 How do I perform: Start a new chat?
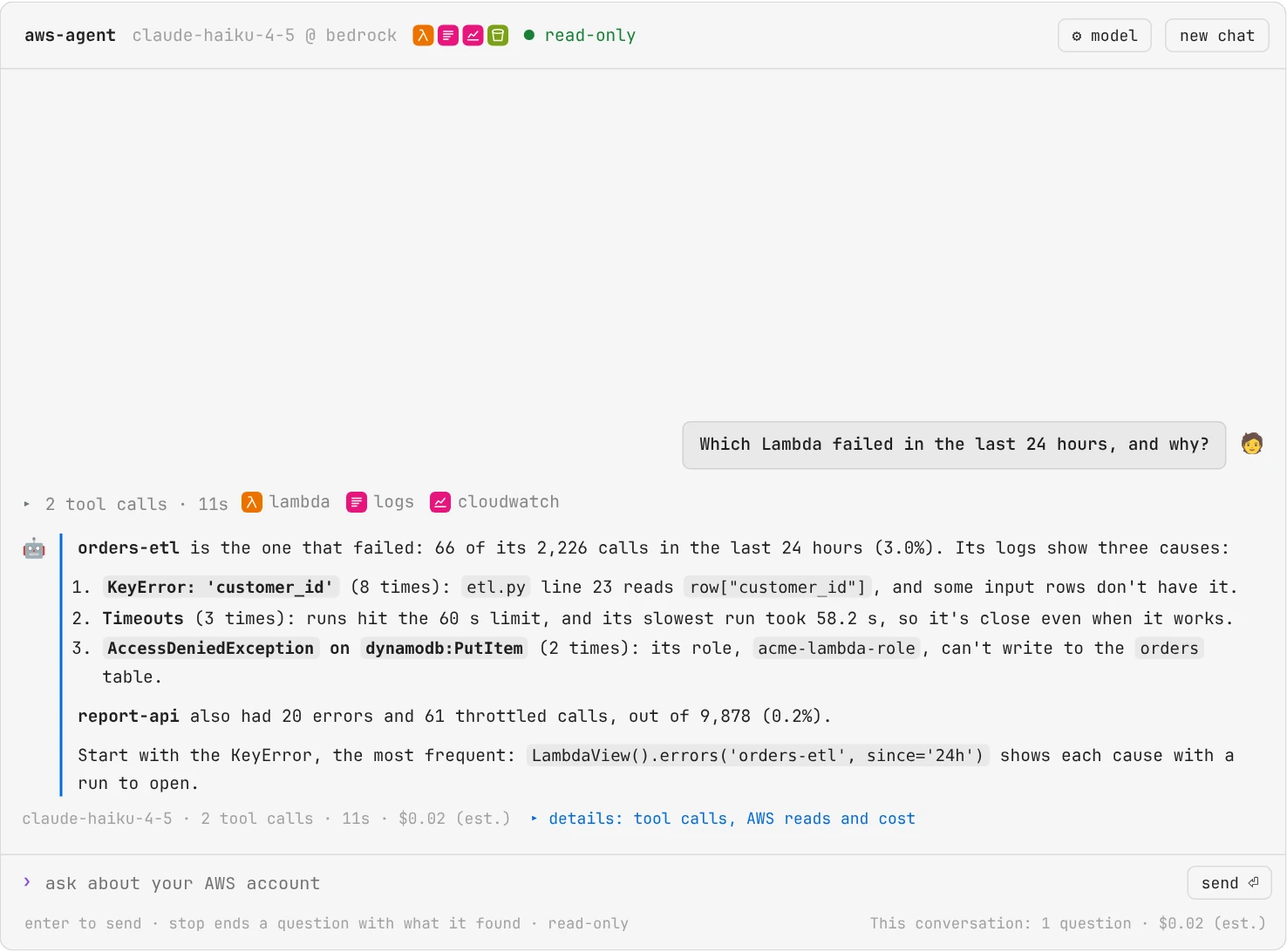tap(1216, 36)
